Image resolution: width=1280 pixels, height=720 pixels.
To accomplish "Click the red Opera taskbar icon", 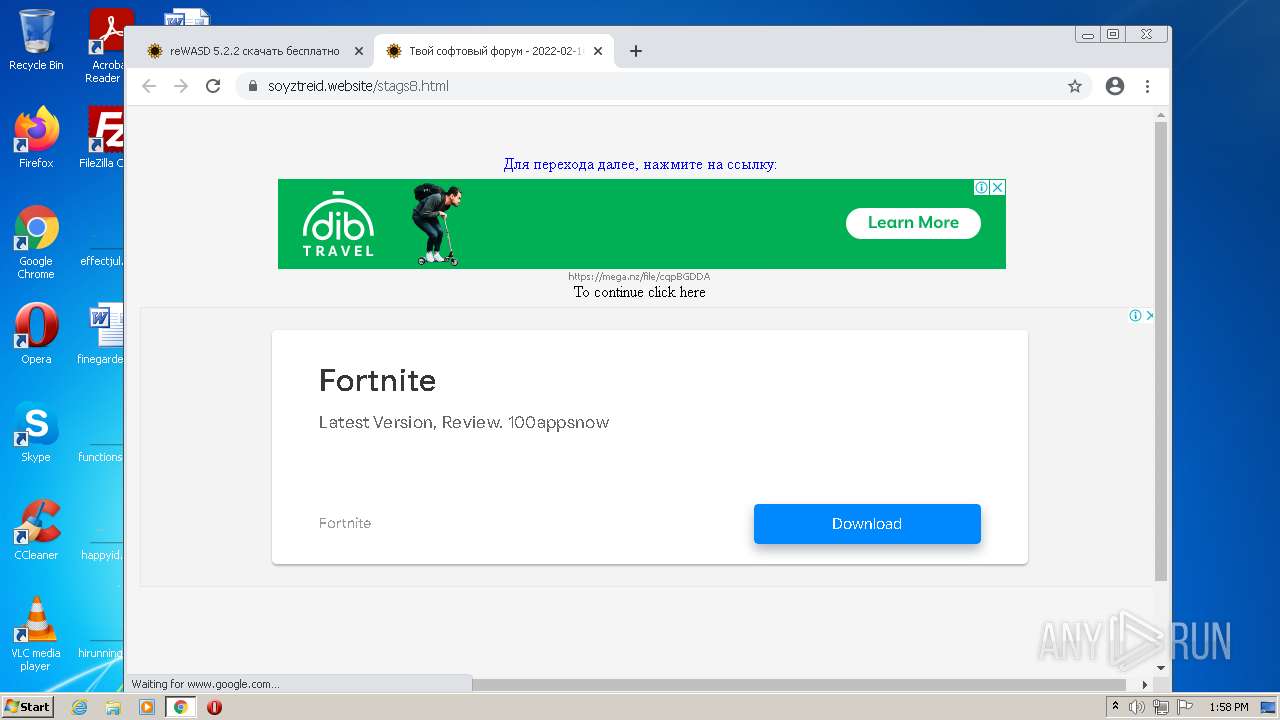I will [214, 707].
